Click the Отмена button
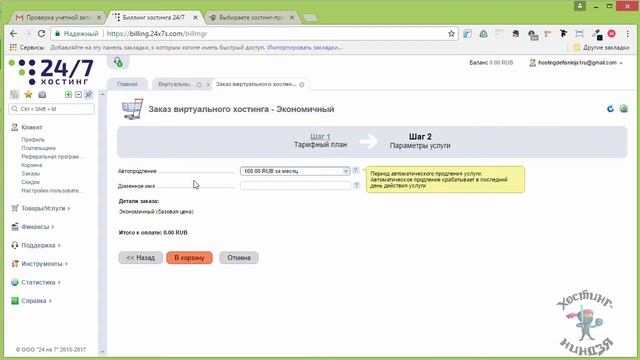 click(239, 258)
